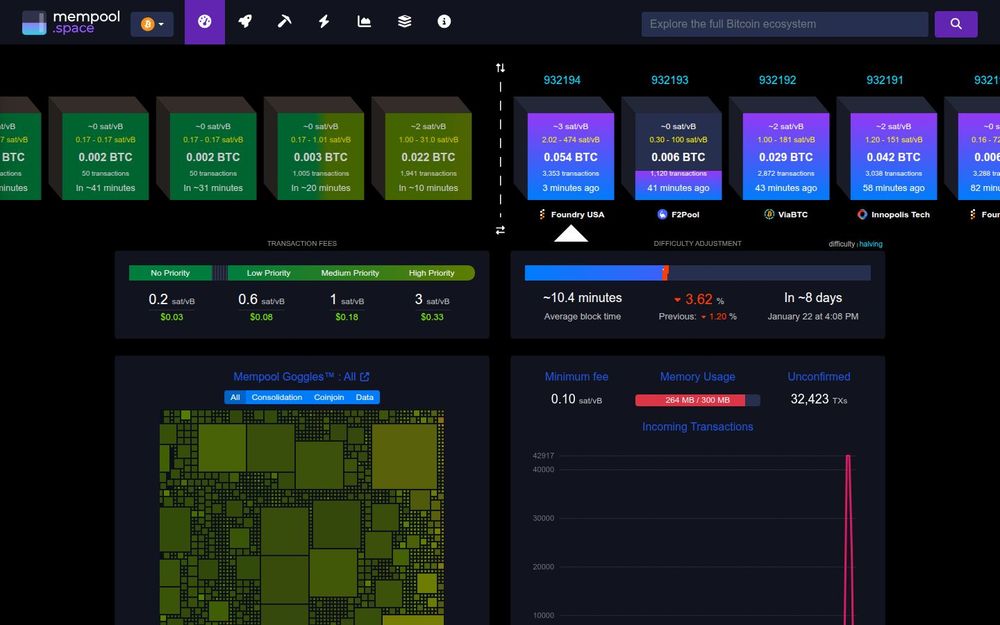Select mined block with 0.006 BTC
Screen dimensions: 1000x625
pos(679,156)
